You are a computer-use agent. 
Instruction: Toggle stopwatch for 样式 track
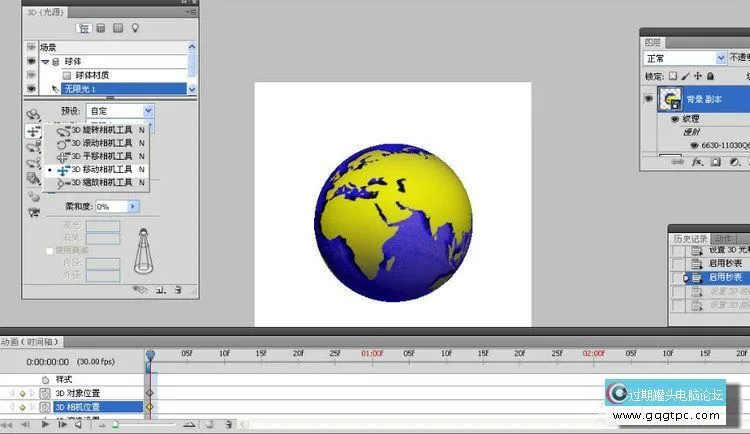(45, 380)
